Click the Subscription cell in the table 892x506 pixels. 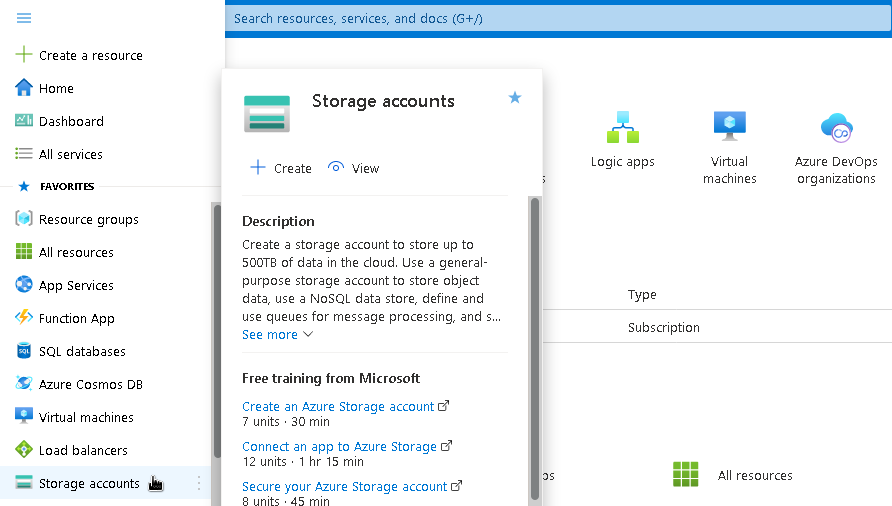(664, 327)
